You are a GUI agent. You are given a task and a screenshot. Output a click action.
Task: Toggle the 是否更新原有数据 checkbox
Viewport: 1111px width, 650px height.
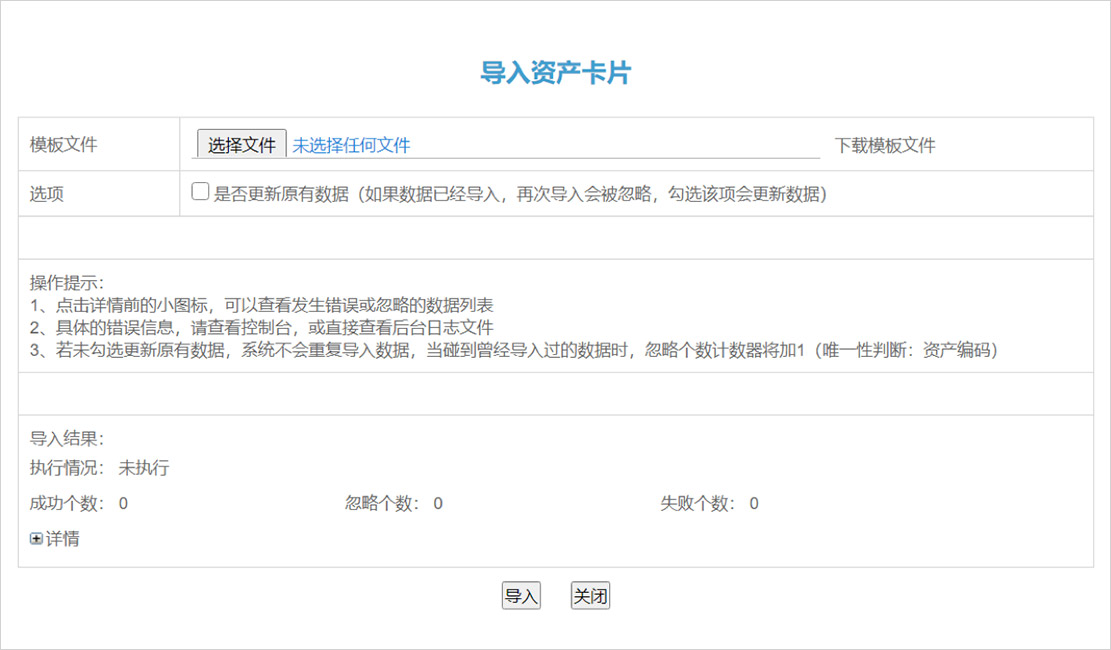click(200, 192)
